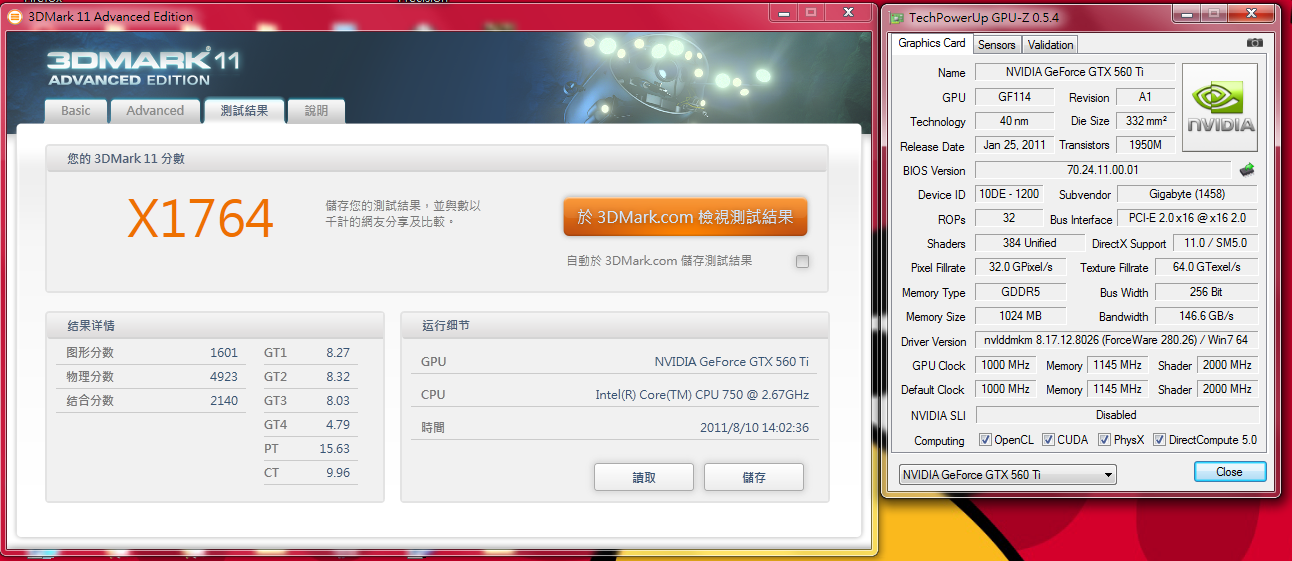Image resolution: width=1292 pixels, height=561 pixels.
Task: Click the GPU-Z screenshot camera icon
Action: pos(1254,43)
